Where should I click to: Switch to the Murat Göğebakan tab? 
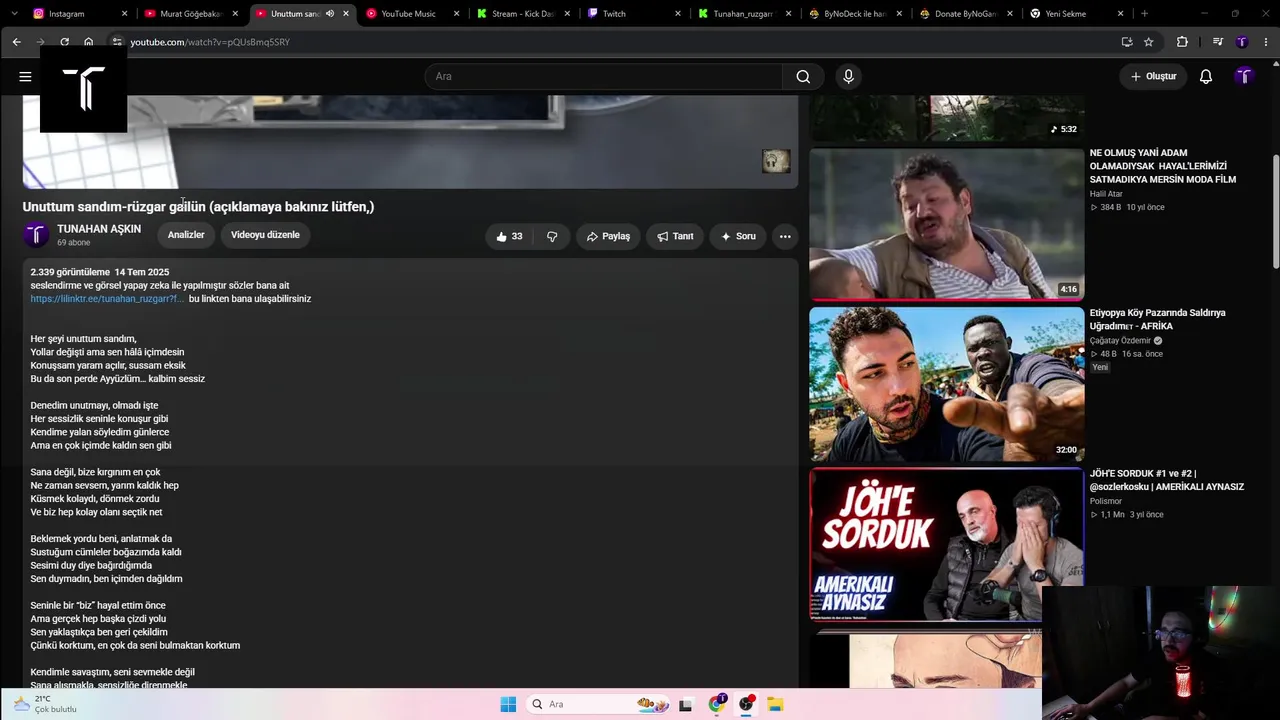click(190, 14)
